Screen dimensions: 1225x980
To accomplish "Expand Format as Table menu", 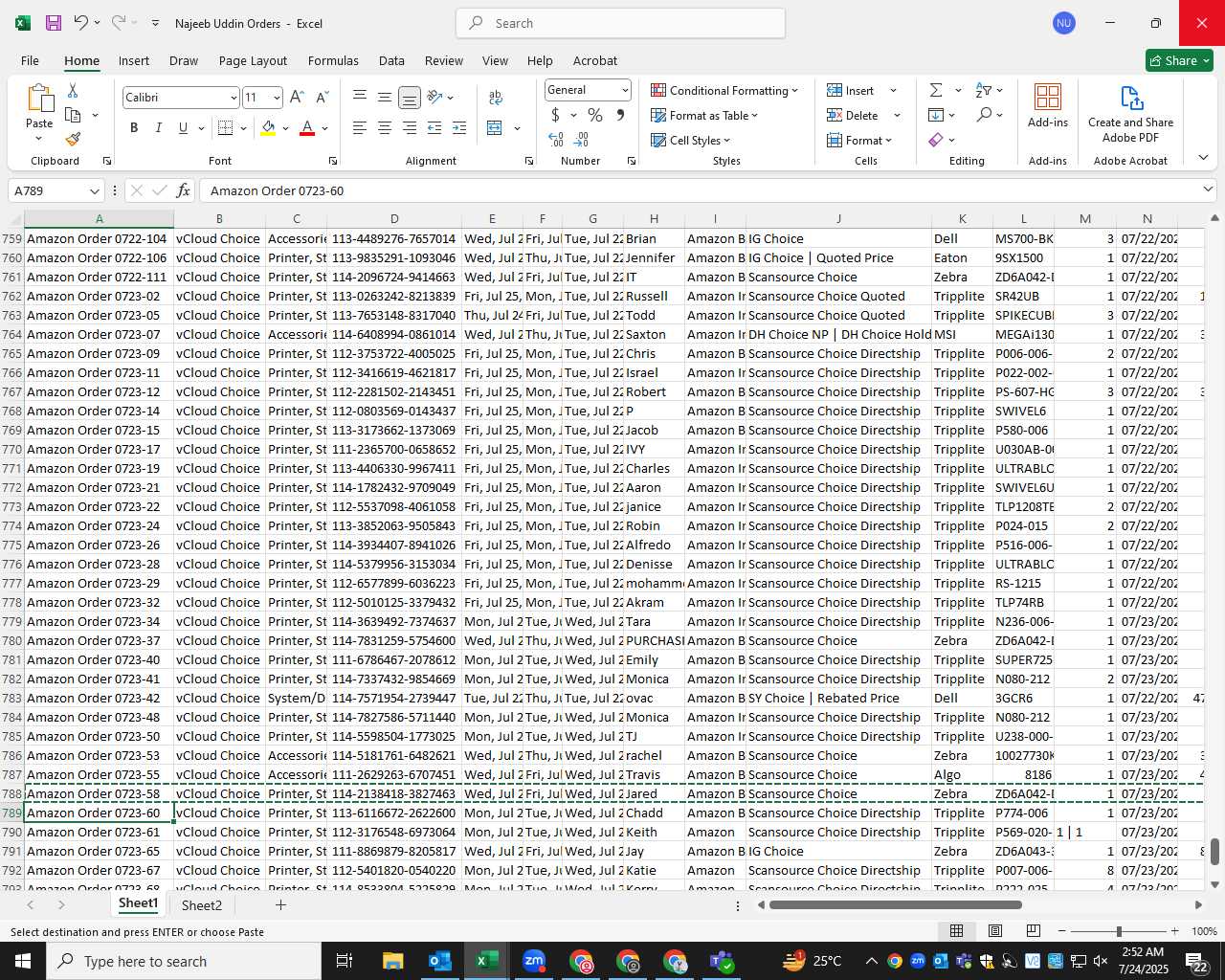I will tap(704, 115).
